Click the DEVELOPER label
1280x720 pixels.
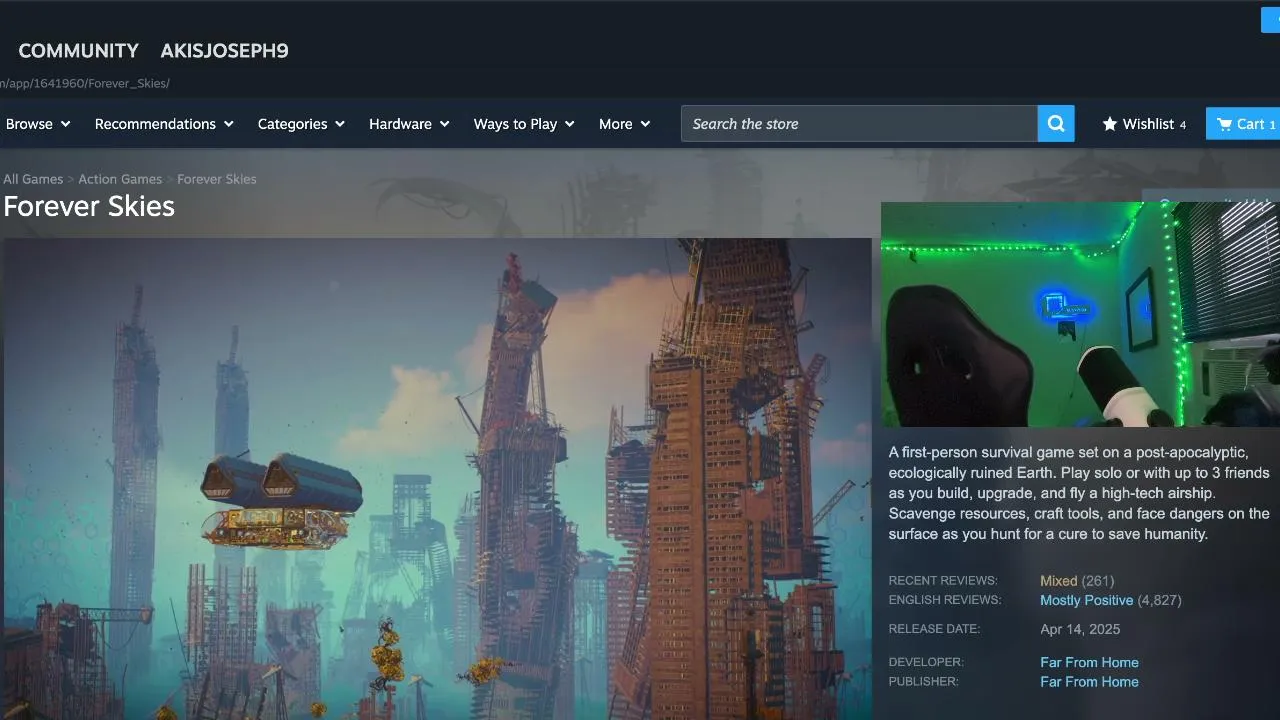point(926,662)
